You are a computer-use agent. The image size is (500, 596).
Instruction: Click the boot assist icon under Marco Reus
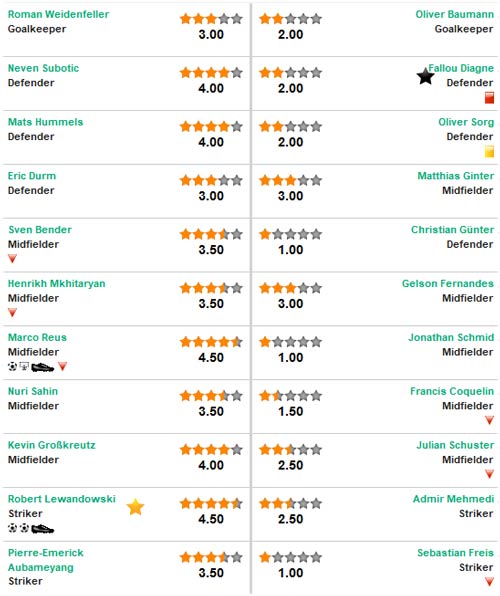(43, 367)
